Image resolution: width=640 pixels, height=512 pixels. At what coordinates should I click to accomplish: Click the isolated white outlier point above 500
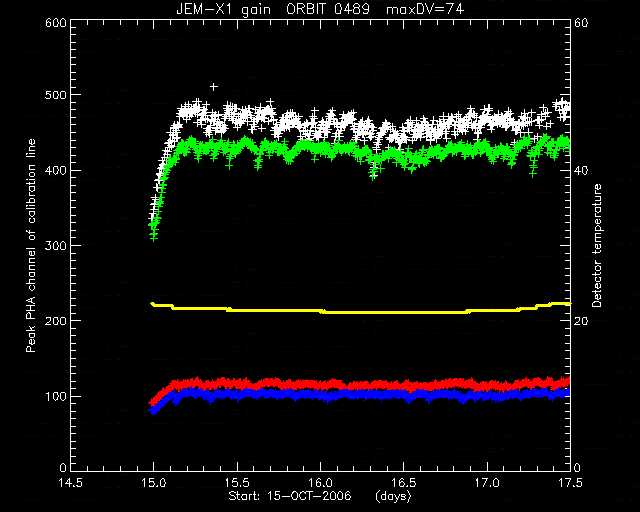coord(213,87)
